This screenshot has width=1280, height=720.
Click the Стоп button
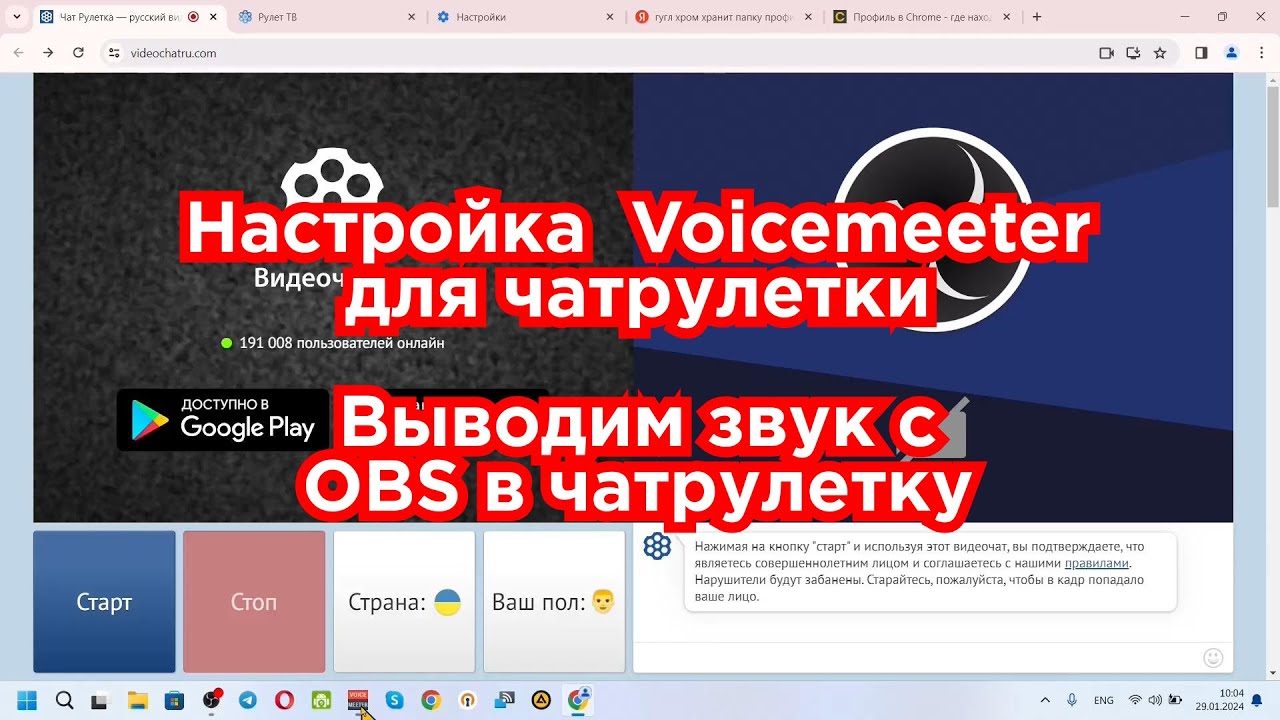[254, 602]
